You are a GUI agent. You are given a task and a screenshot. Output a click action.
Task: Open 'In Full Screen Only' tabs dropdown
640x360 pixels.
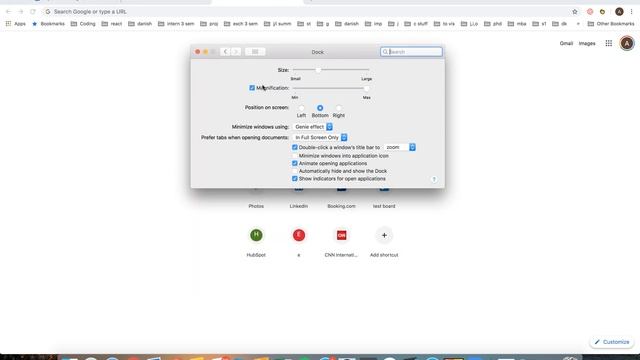pyautogui.click(x=320, y=138)
